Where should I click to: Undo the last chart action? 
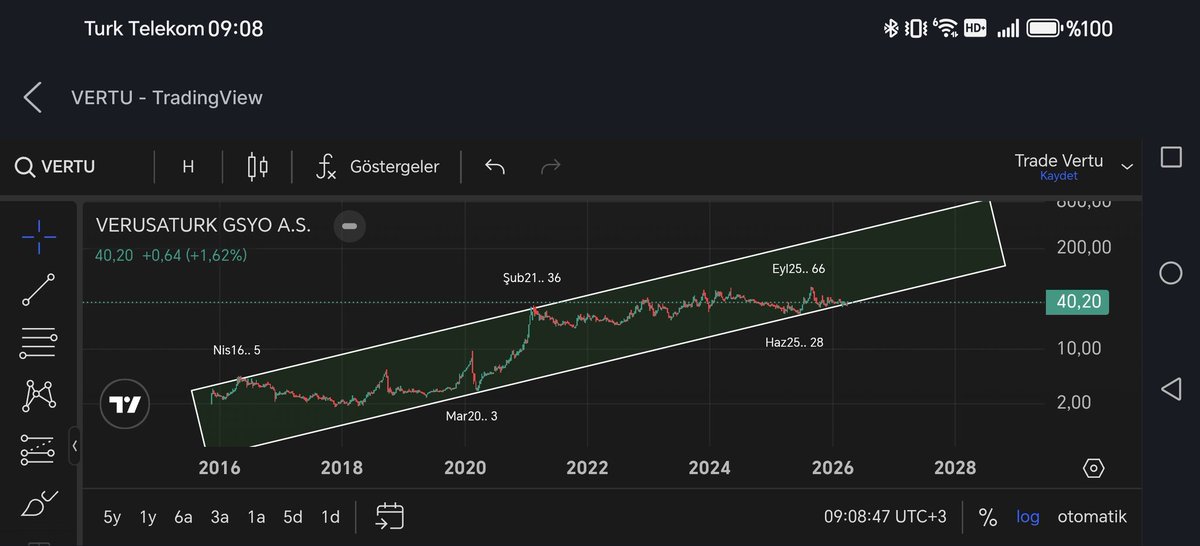[x=494, y=167]
